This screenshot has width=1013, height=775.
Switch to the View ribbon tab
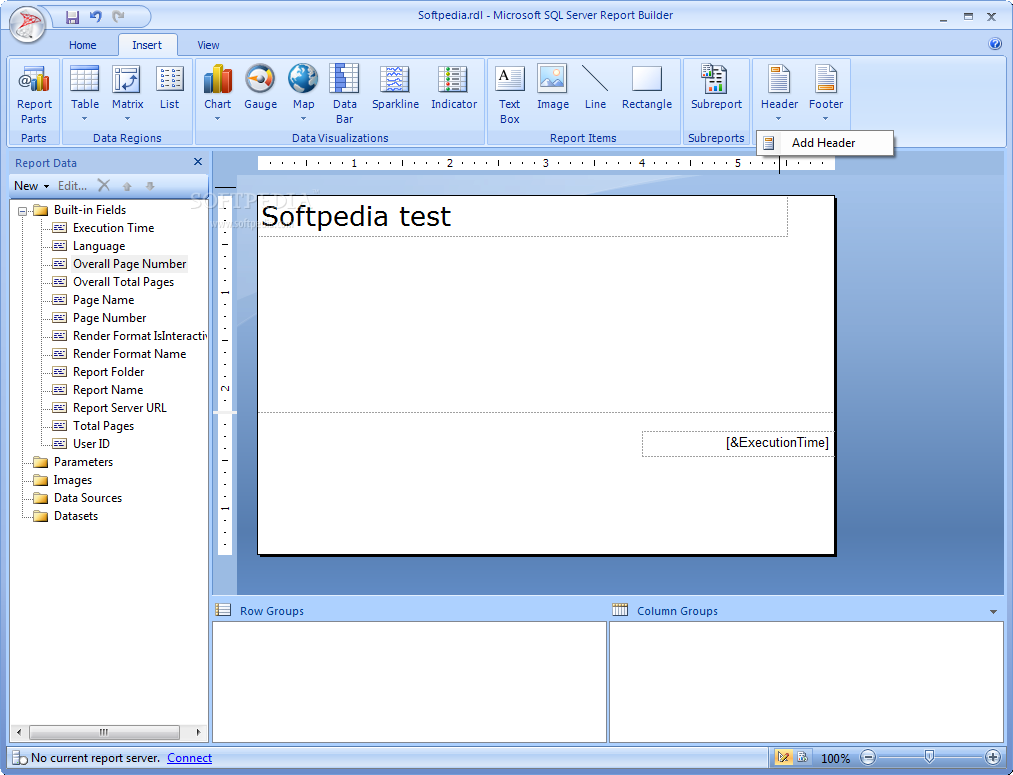coord(208,45)
